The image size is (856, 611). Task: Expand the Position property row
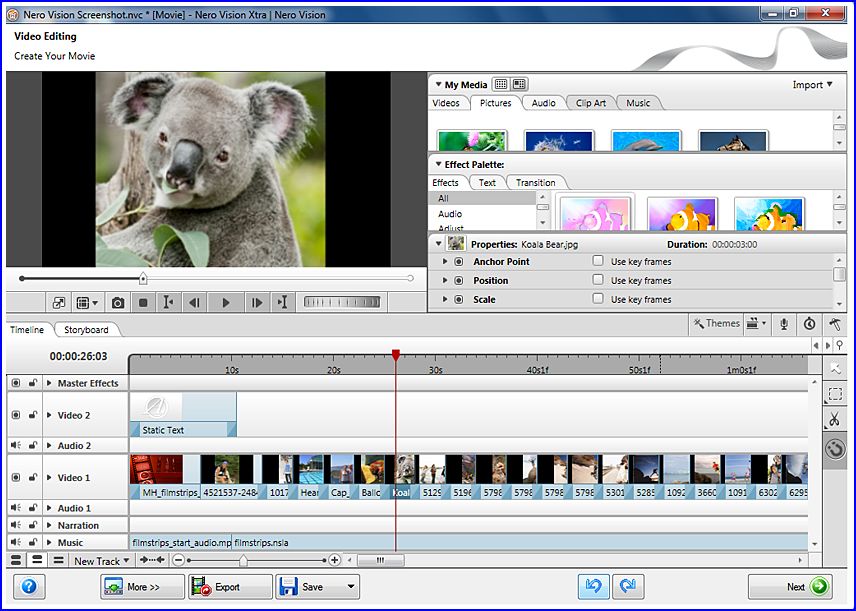tap(444, 280)
